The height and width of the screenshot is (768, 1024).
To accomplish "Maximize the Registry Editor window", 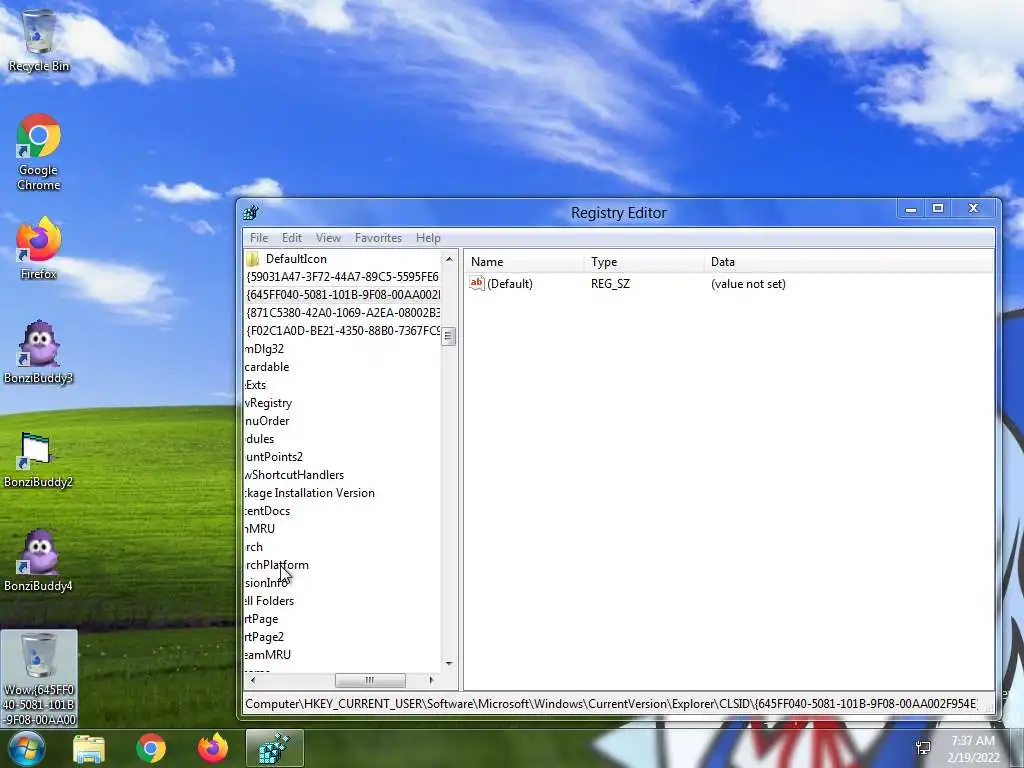I will coord(938,209).
